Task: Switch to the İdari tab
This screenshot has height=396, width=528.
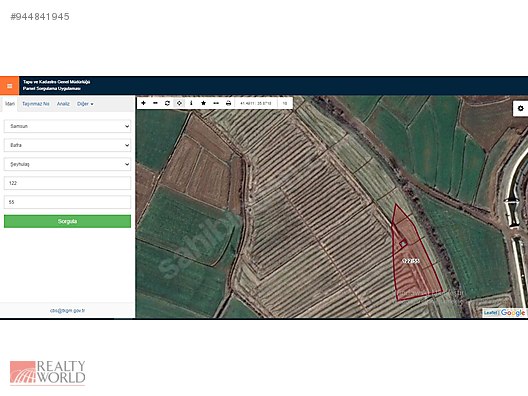Action: pyautogui.click(x=10, y=104)
